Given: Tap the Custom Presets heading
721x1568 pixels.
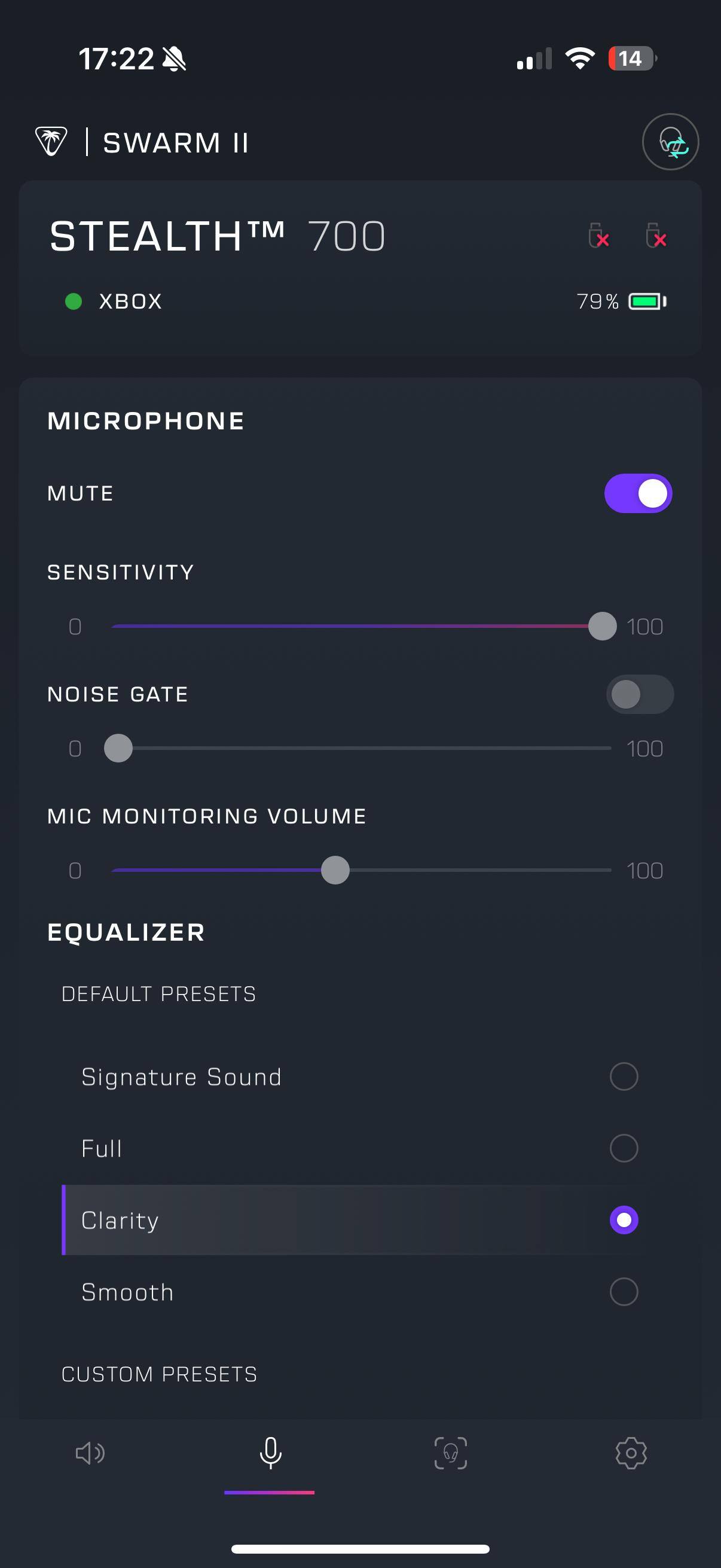Looking at the screenshot, I should (160, 1374).
